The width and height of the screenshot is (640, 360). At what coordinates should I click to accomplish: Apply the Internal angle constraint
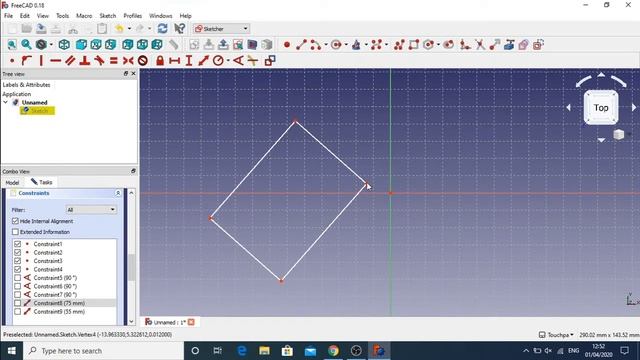tap(238, 61)
